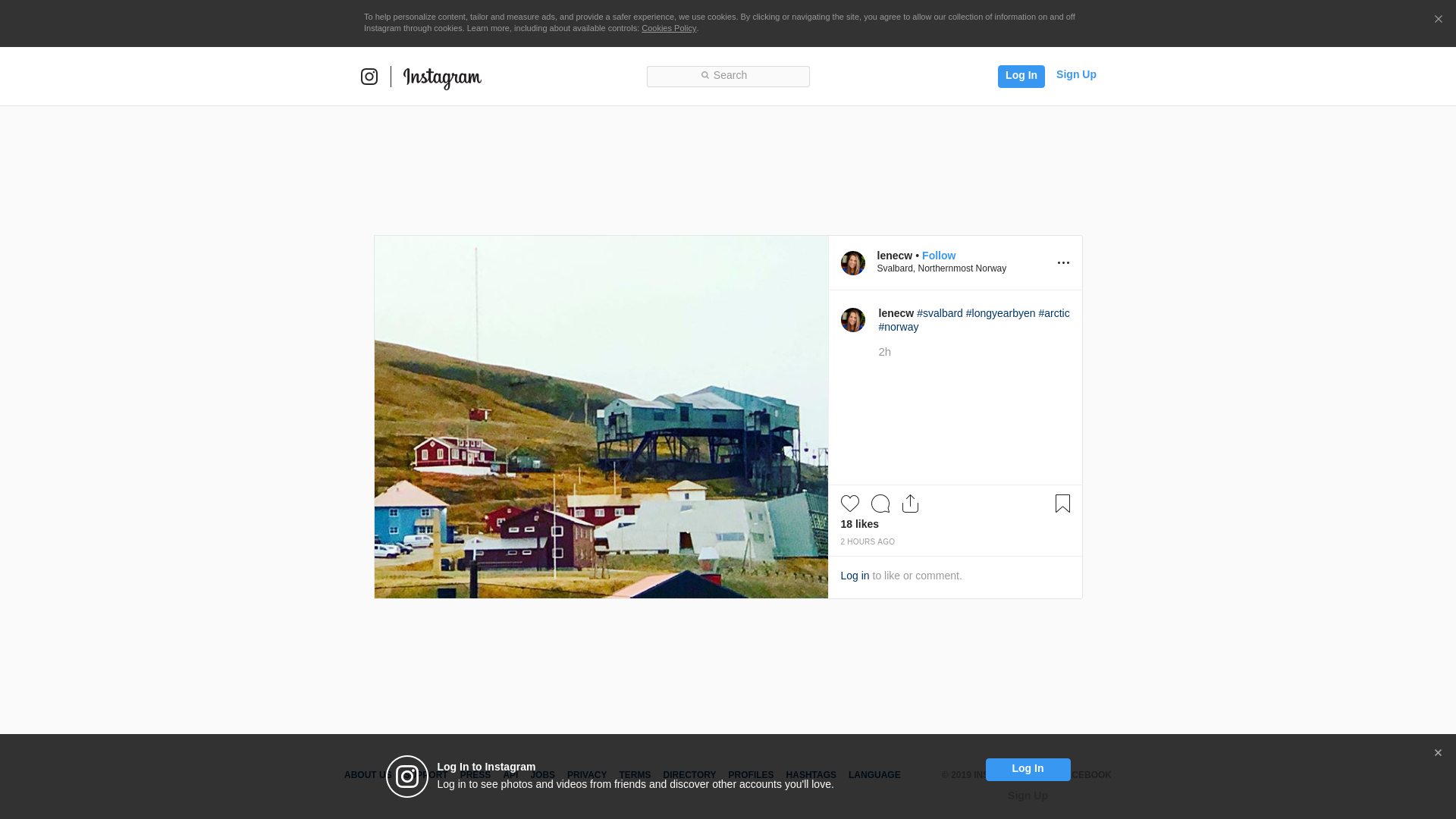This screenshot has height=819, width=1456.
Task: Like the post with heart icon
Action: point(849,504)
